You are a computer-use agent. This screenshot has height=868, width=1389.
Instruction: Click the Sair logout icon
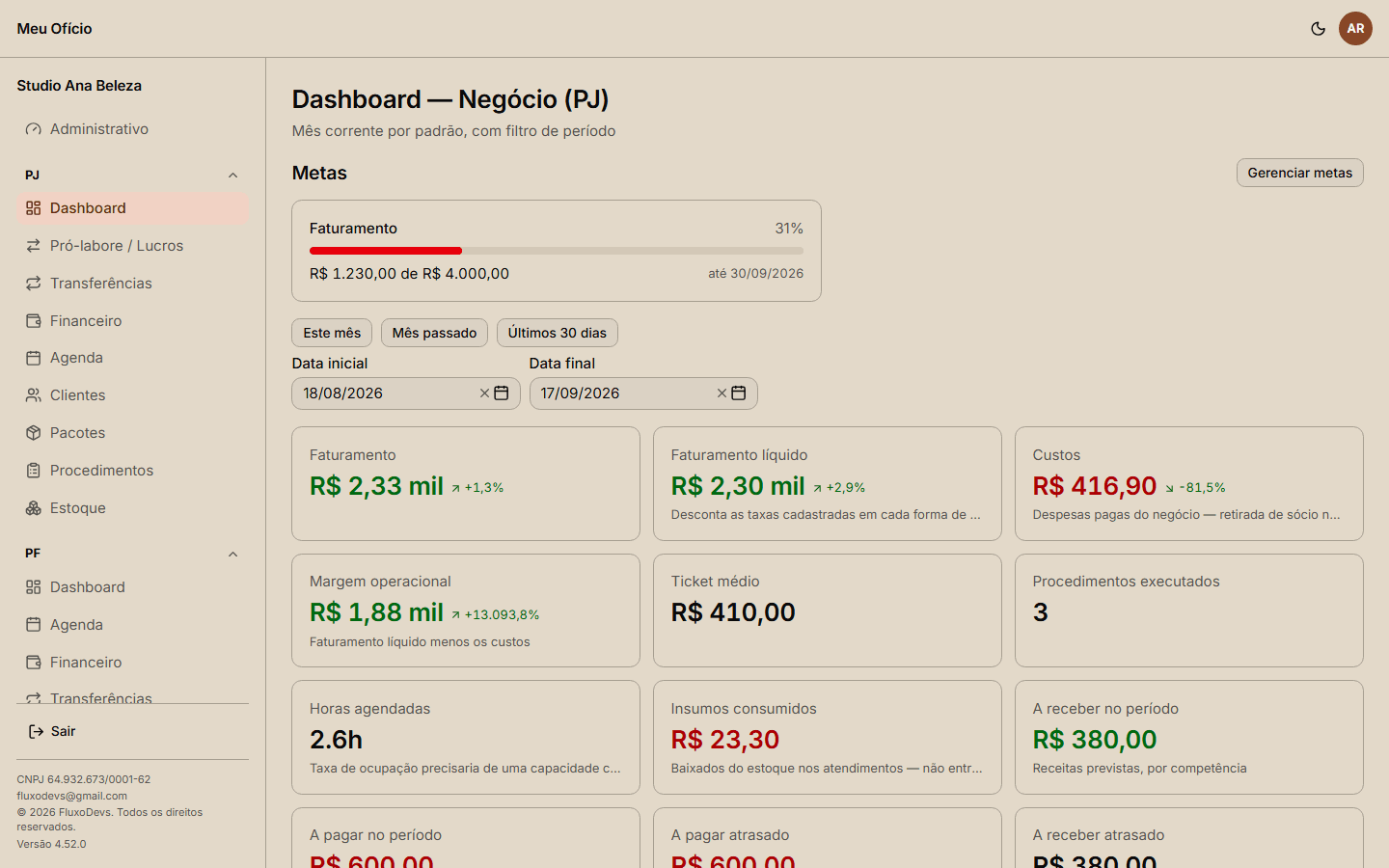point(36,732)
